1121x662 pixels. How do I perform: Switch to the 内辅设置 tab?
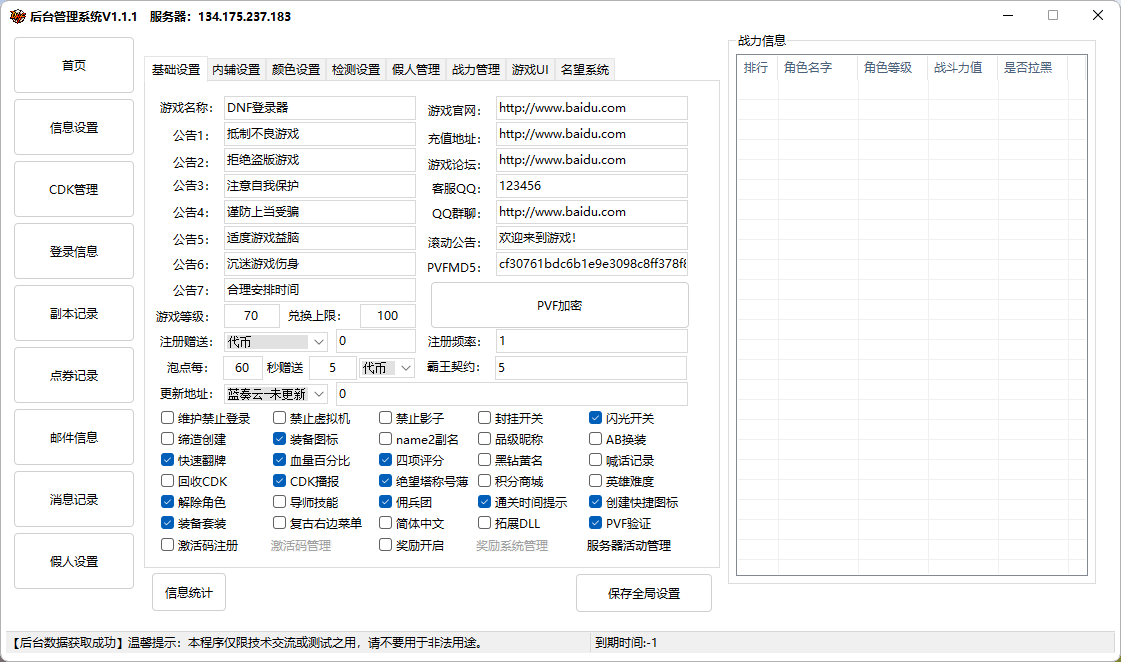pos(236,70)
